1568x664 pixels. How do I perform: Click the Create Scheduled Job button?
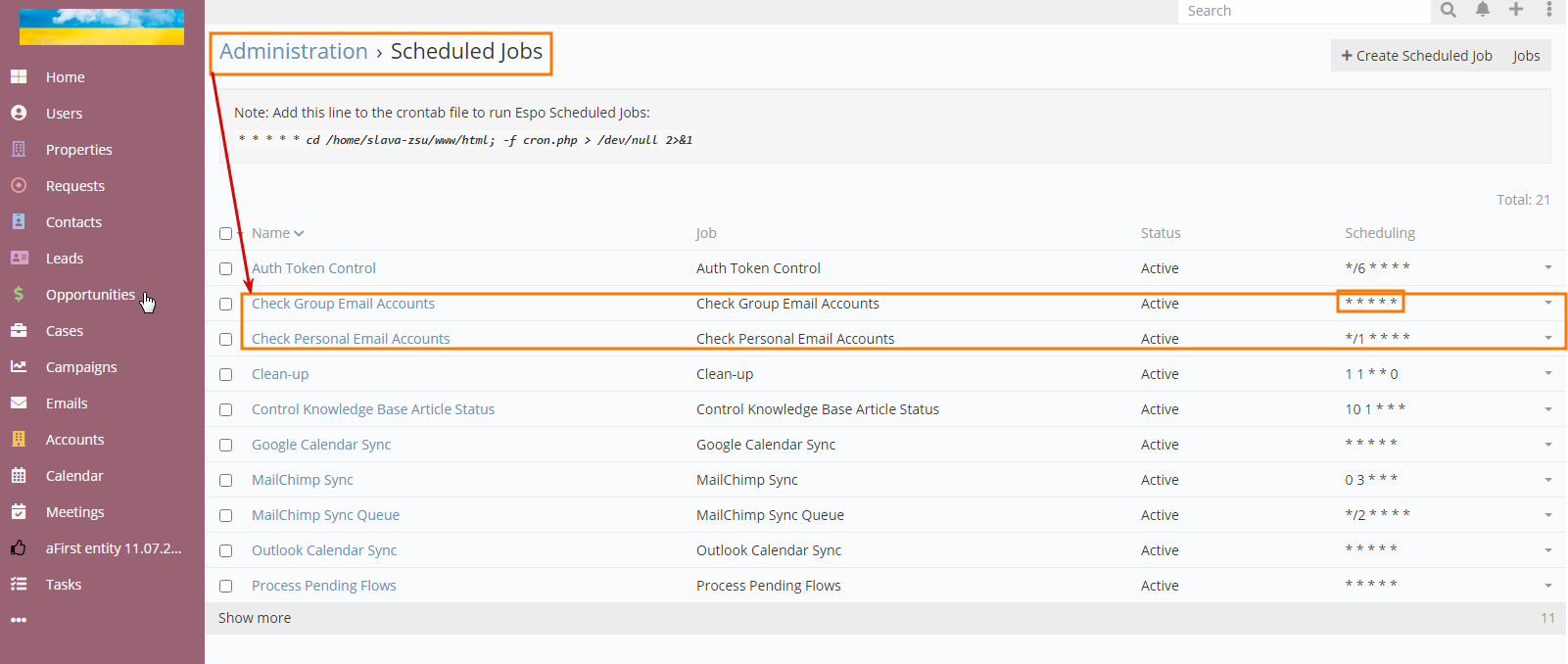[x=1416, y=56]
